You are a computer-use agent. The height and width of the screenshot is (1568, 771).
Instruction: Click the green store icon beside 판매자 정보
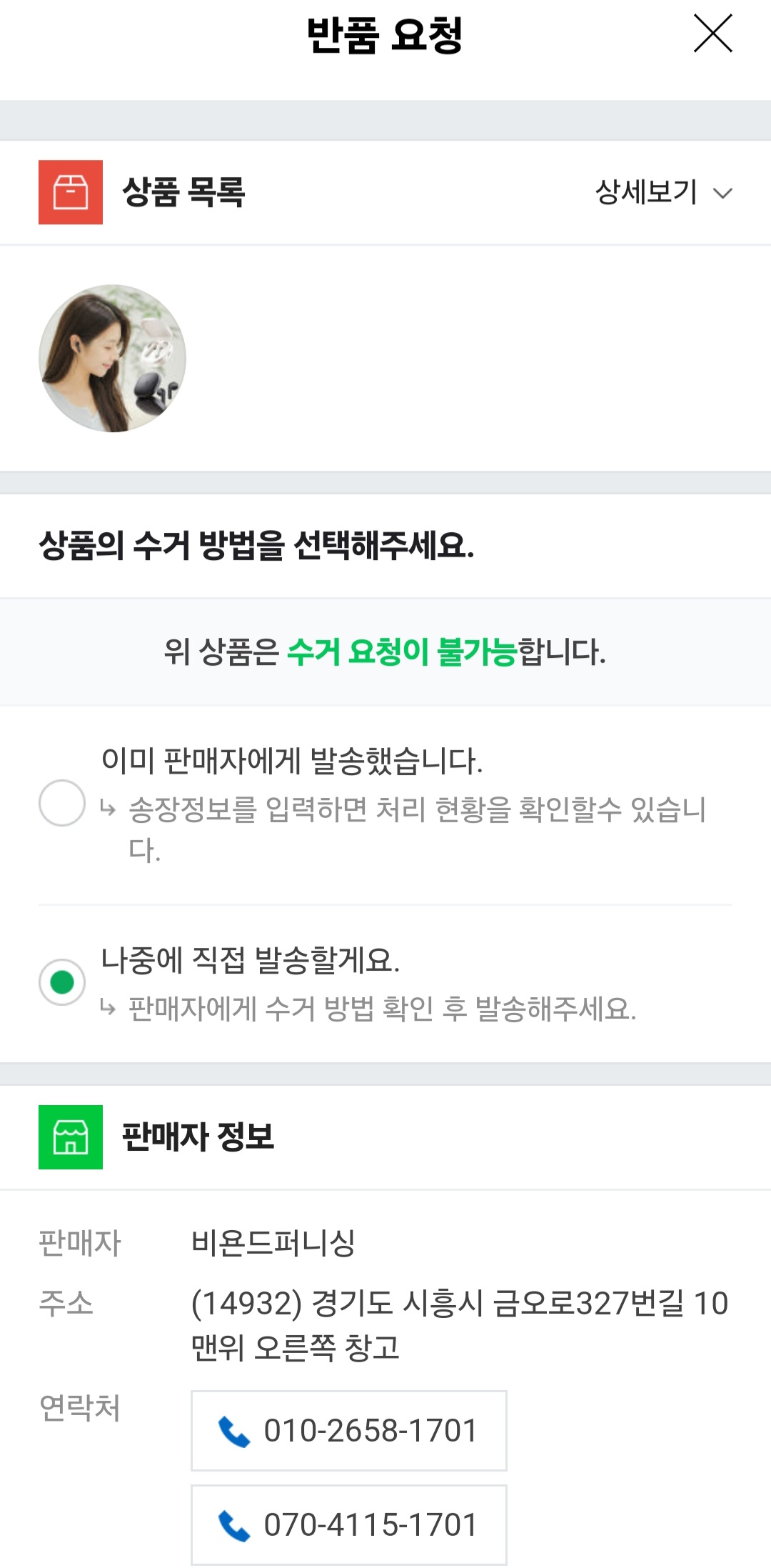[71, 1137]
